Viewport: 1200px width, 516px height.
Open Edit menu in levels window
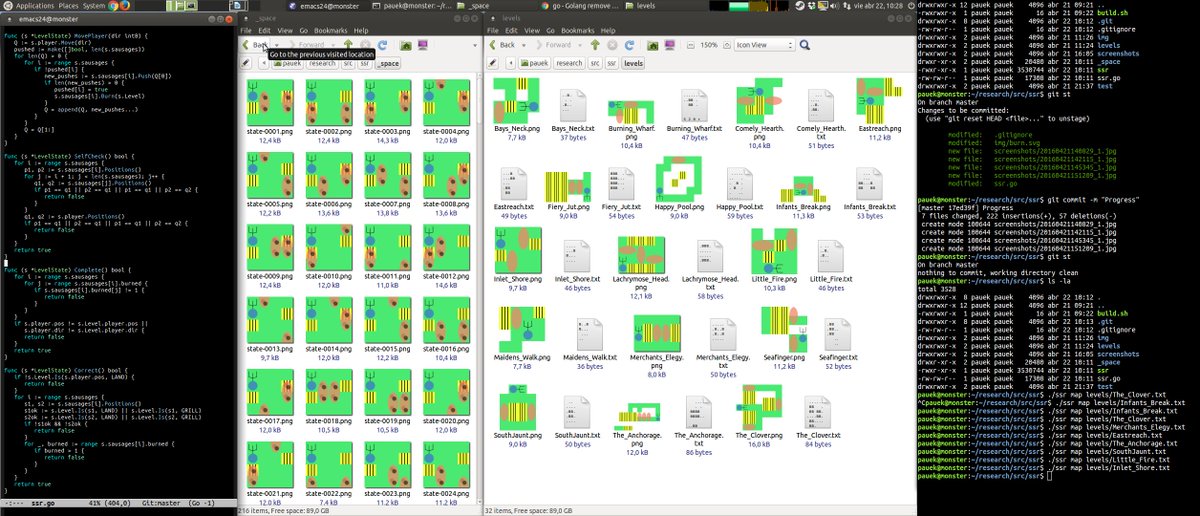[512, 31]
